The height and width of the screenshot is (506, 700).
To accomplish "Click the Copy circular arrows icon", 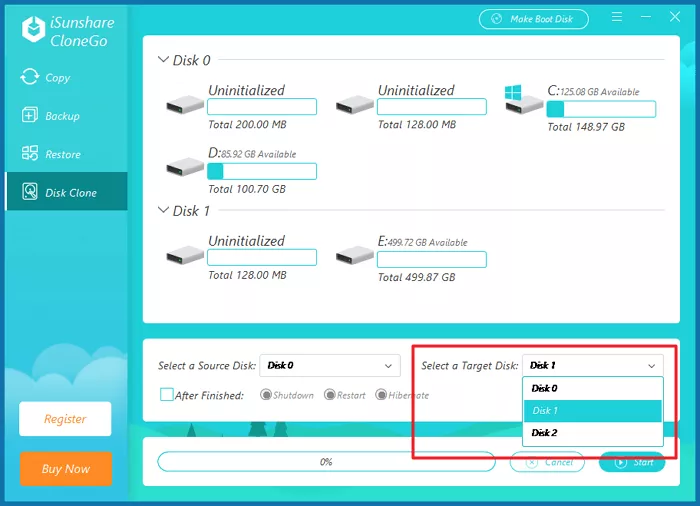I will click(29, 77).
